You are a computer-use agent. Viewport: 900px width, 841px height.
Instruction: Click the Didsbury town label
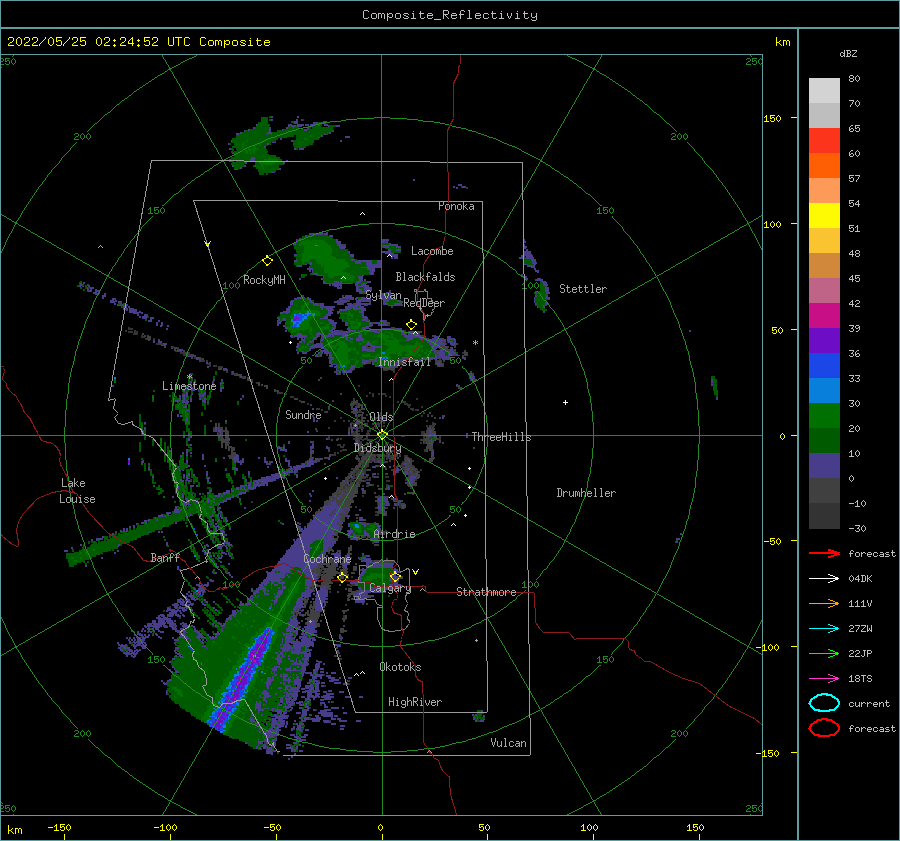point(377,448)
